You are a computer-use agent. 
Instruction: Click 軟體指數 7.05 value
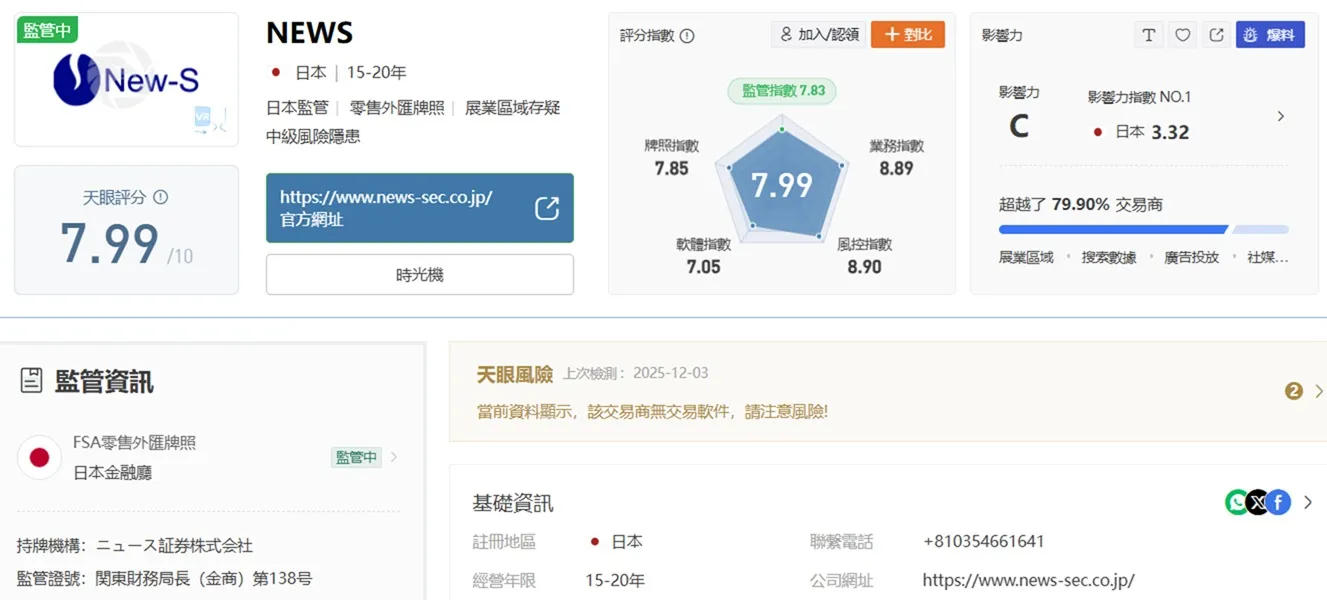[x=703, y=266]
